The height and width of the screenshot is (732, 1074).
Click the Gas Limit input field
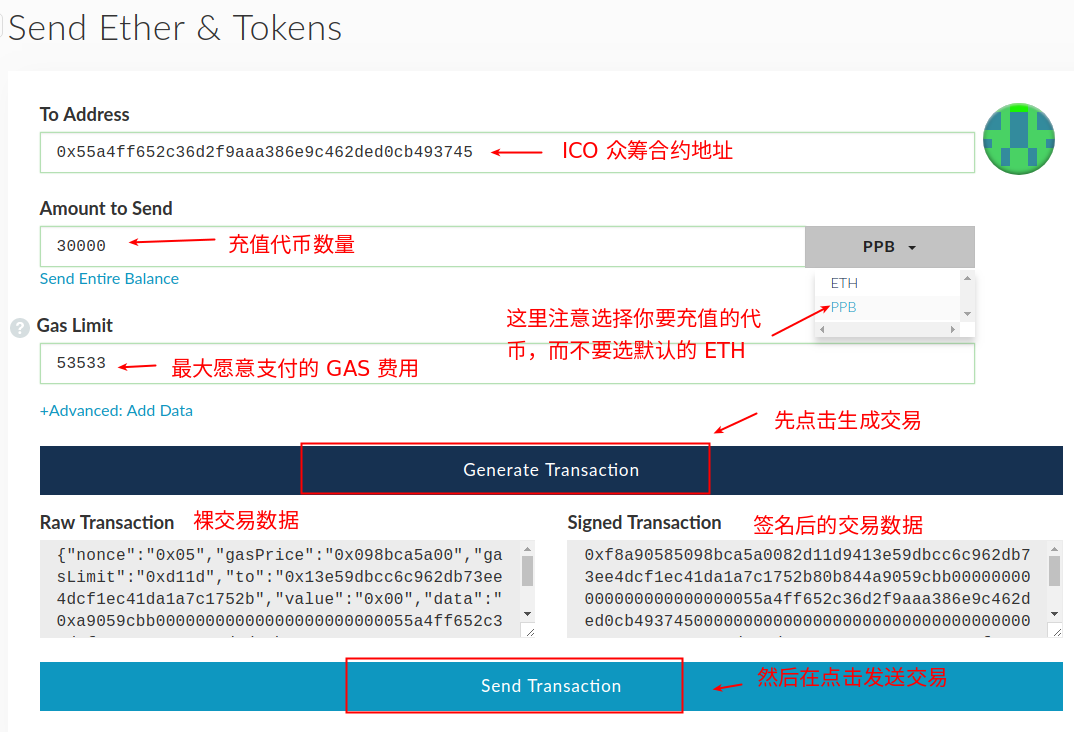click(507, 364)
